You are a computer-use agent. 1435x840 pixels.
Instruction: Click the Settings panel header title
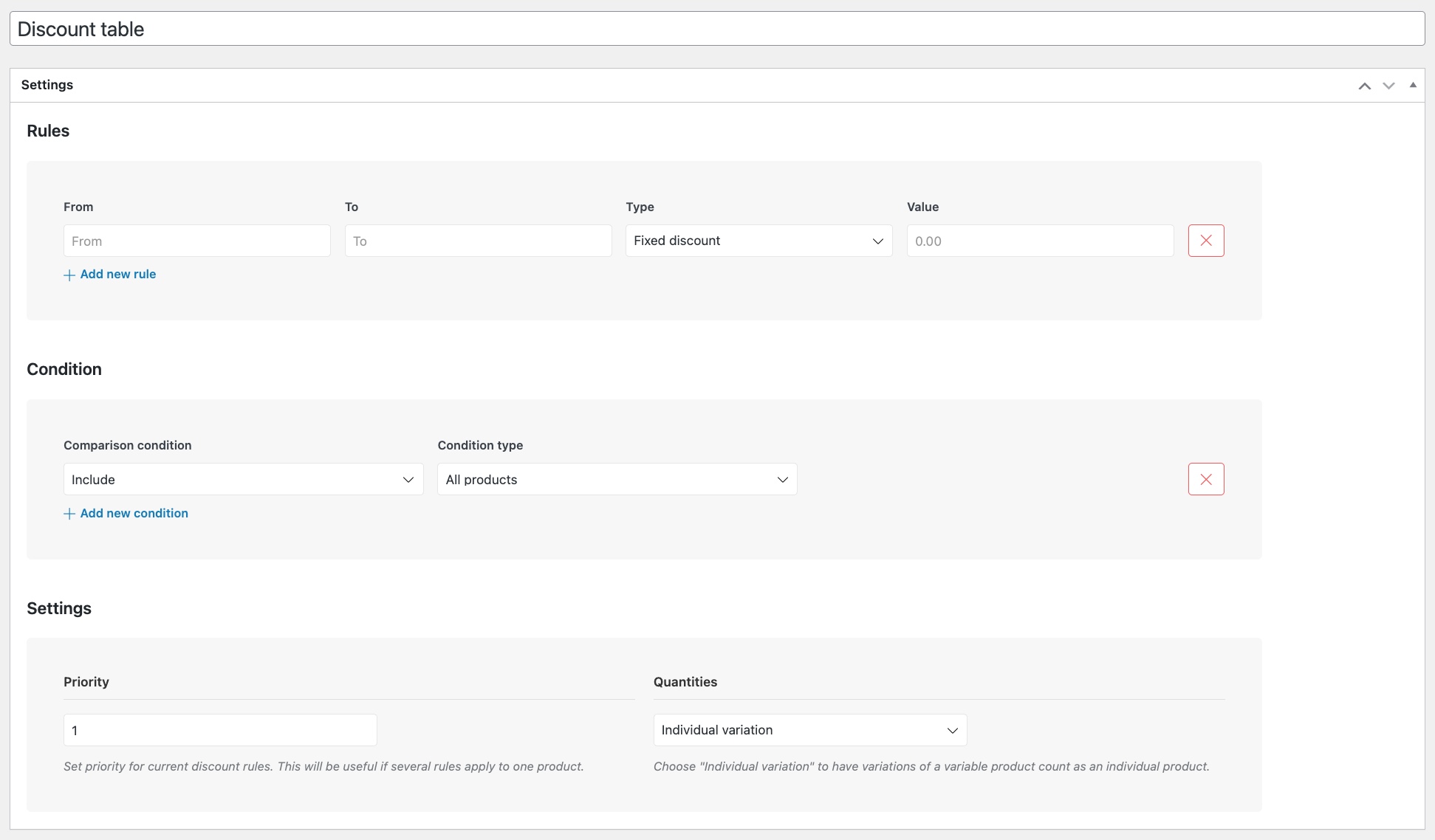[x=47, y=85]
